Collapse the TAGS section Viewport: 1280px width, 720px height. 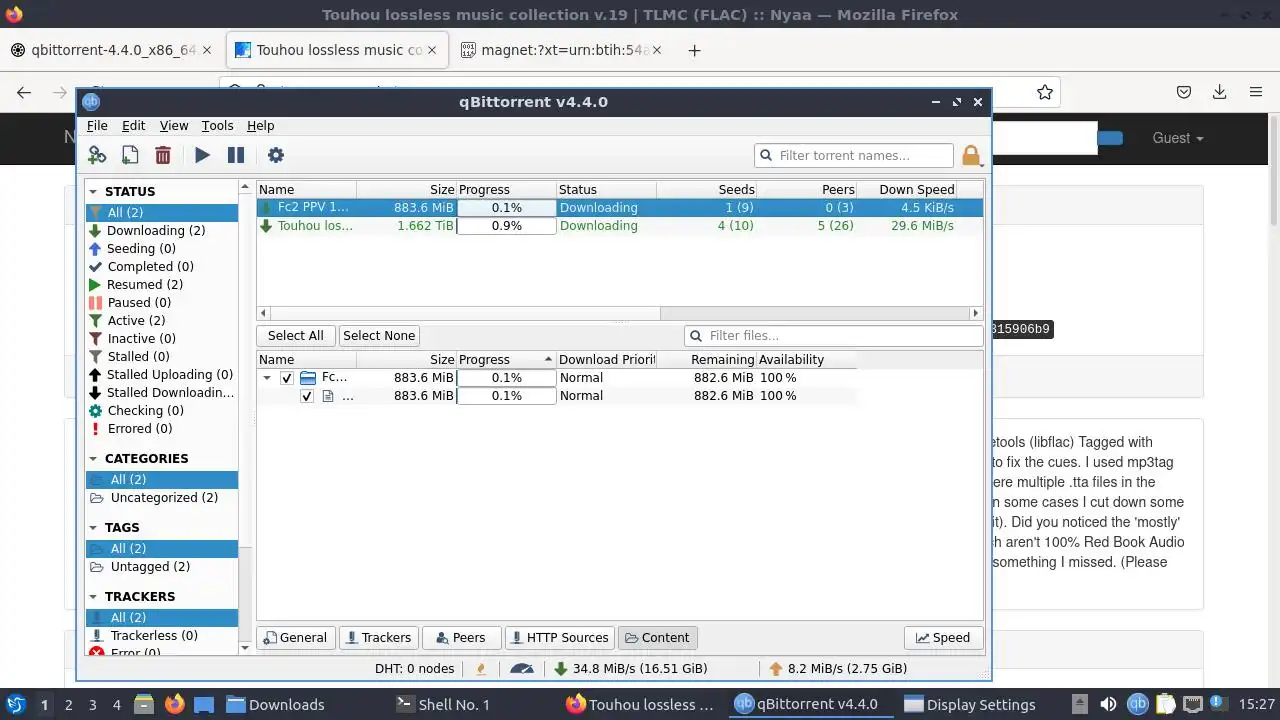(x=93, y=527)
